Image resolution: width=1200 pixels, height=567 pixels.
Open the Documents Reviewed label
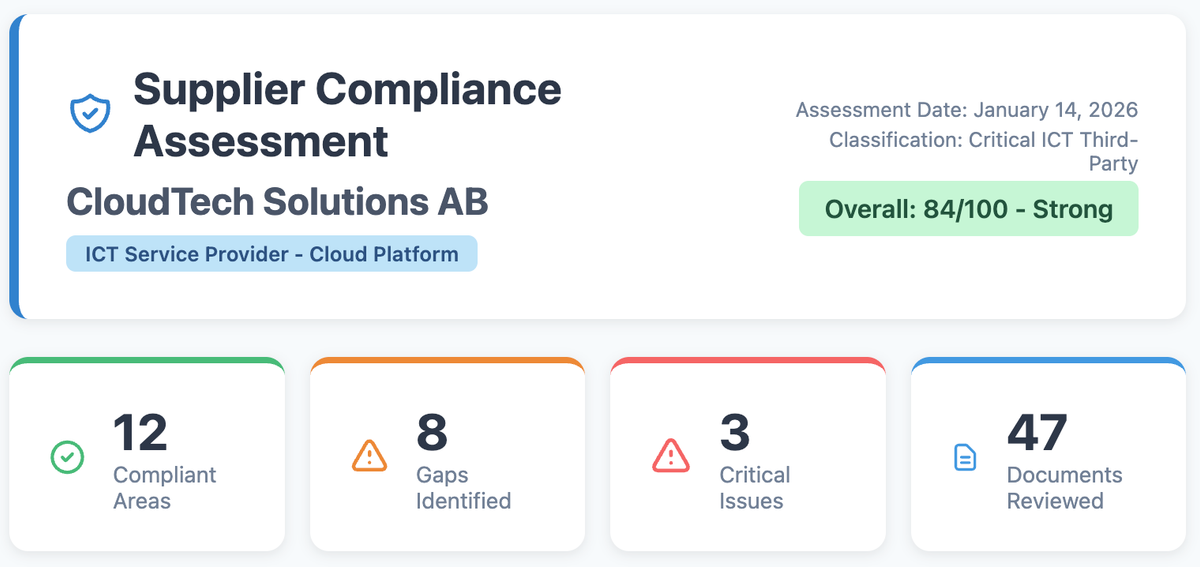(1064, 488)
